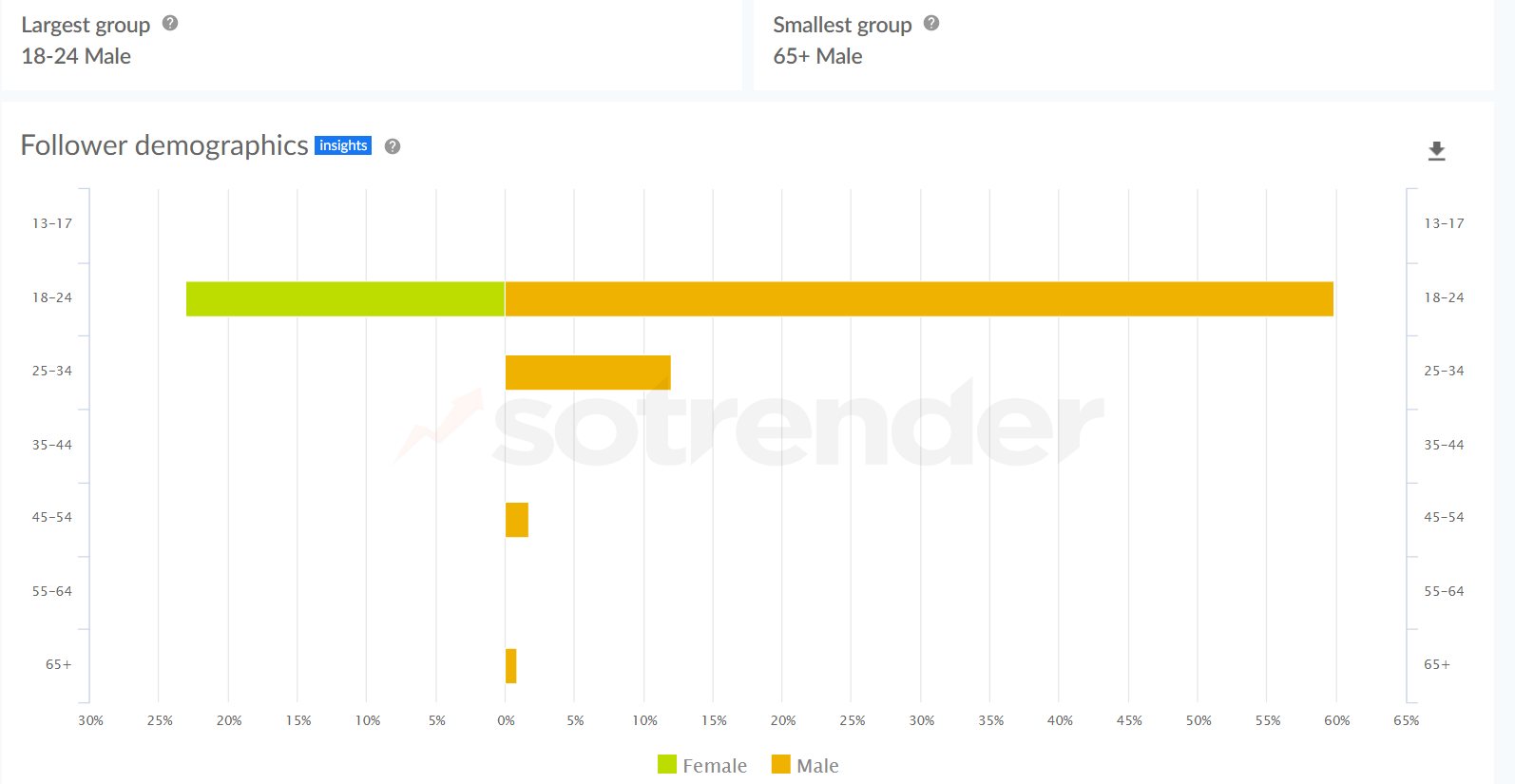Click the blue insights badge
This screenshot has height=784, width=1515.
[343, 145]
